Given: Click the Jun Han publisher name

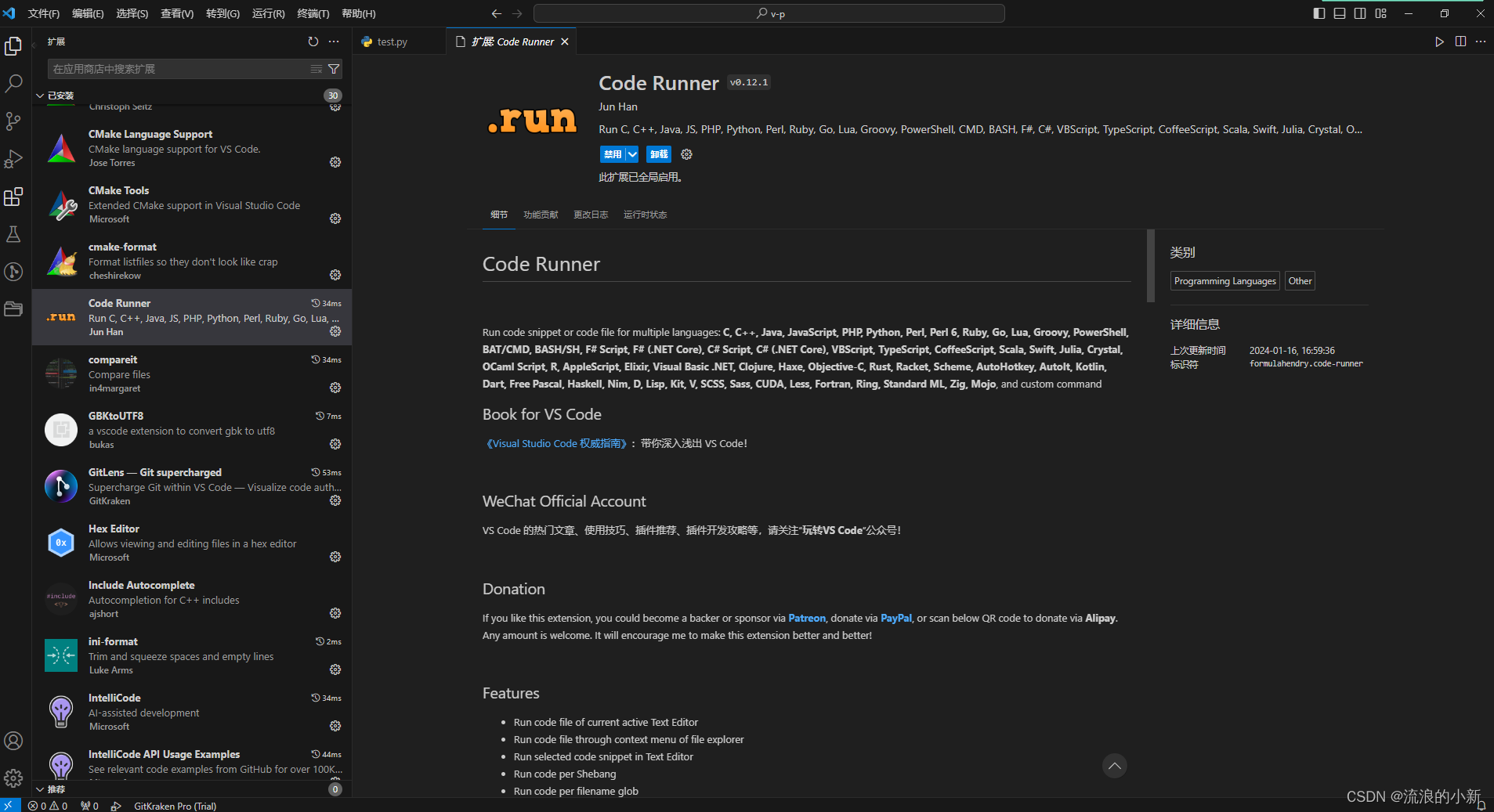Looking at the screenshot, I should coord(618,106).
